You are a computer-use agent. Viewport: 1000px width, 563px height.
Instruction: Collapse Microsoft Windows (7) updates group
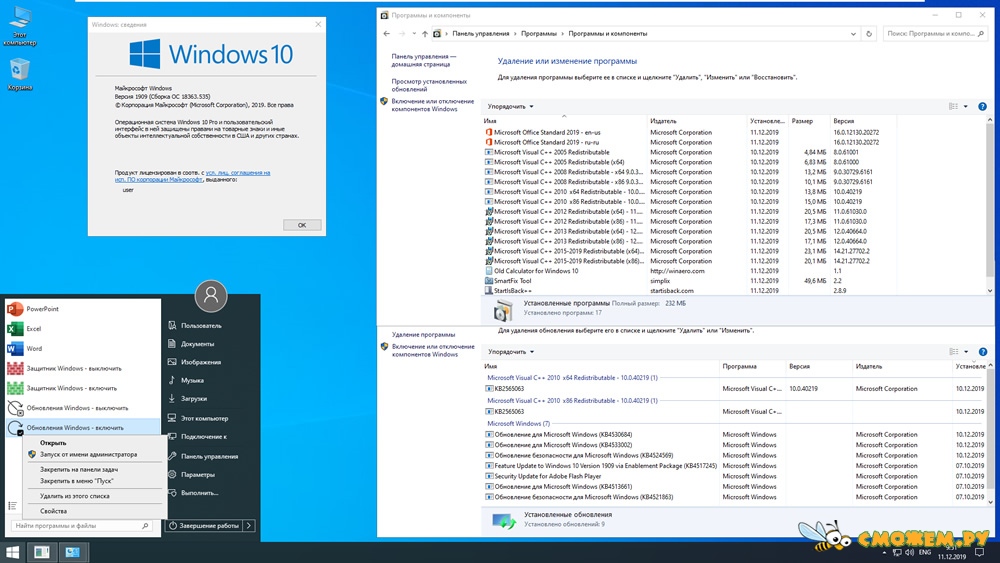518,423
